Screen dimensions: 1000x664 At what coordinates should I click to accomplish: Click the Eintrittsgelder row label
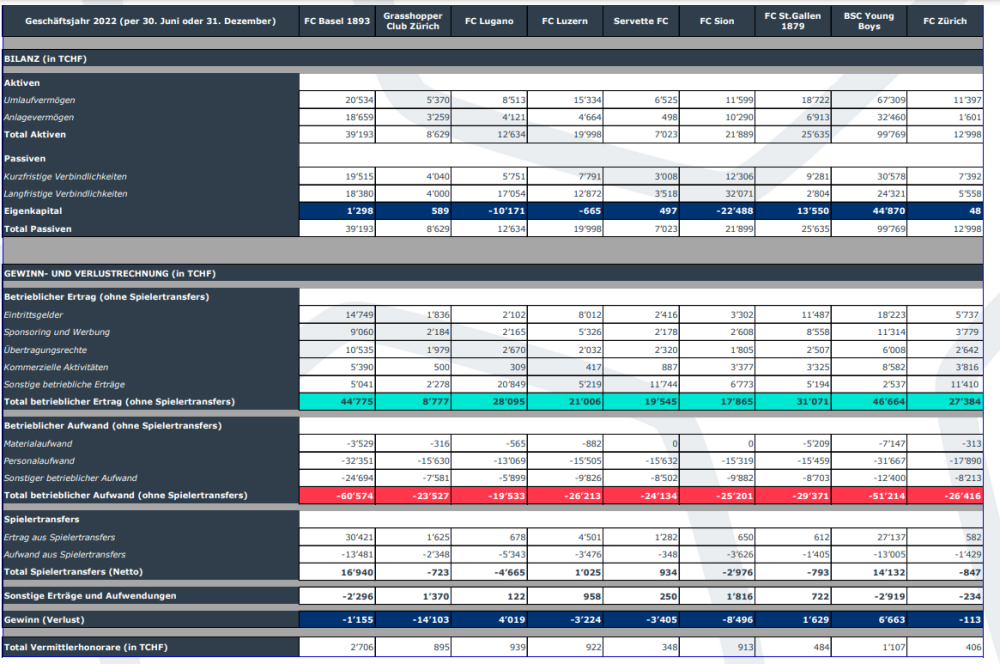(35, 315)
